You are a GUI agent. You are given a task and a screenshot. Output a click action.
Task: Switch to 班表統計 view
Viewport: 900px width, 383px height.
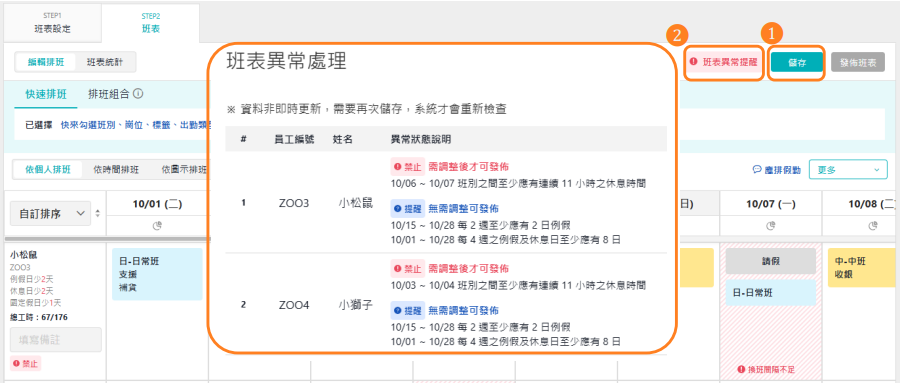pyautogui.click(x=104, y=61)
